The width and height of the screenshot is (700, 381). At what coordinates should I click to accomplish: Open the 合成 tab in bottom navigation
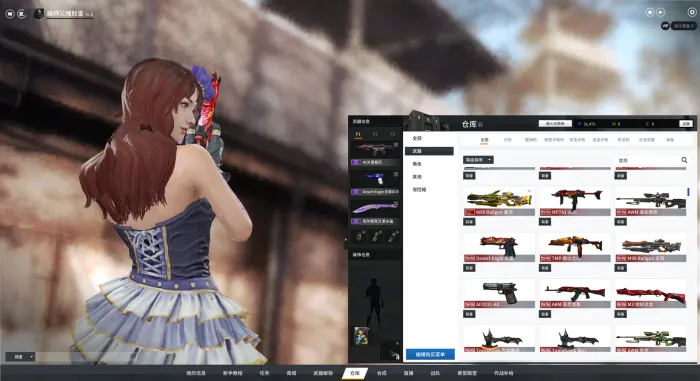pos(382,373)
